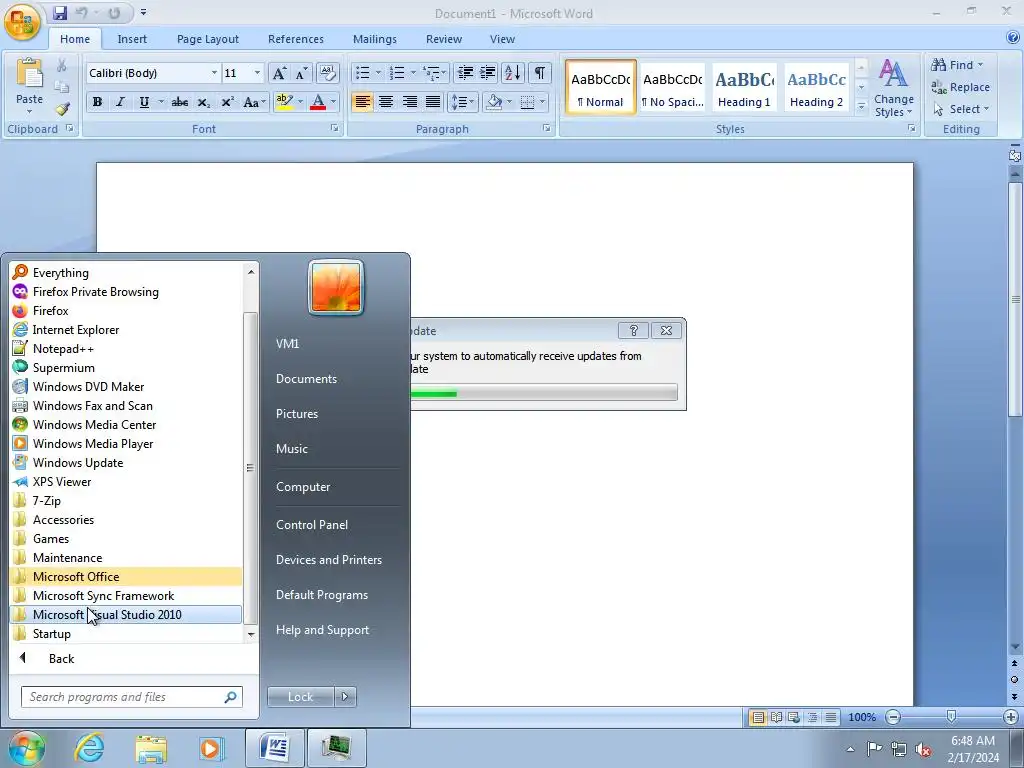Open the Page Layout tab
Image resolution: width=1024 pixels, height=768 pixels.
[208, 39]
